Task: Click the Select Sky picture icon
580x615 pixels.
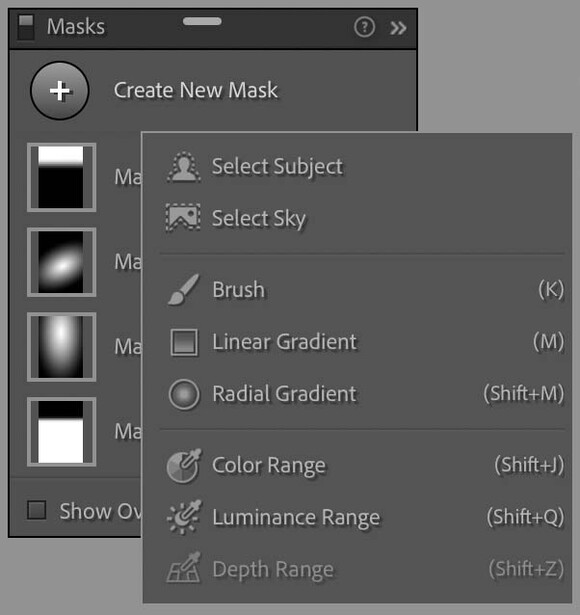Action: click(x=183, y=217)
